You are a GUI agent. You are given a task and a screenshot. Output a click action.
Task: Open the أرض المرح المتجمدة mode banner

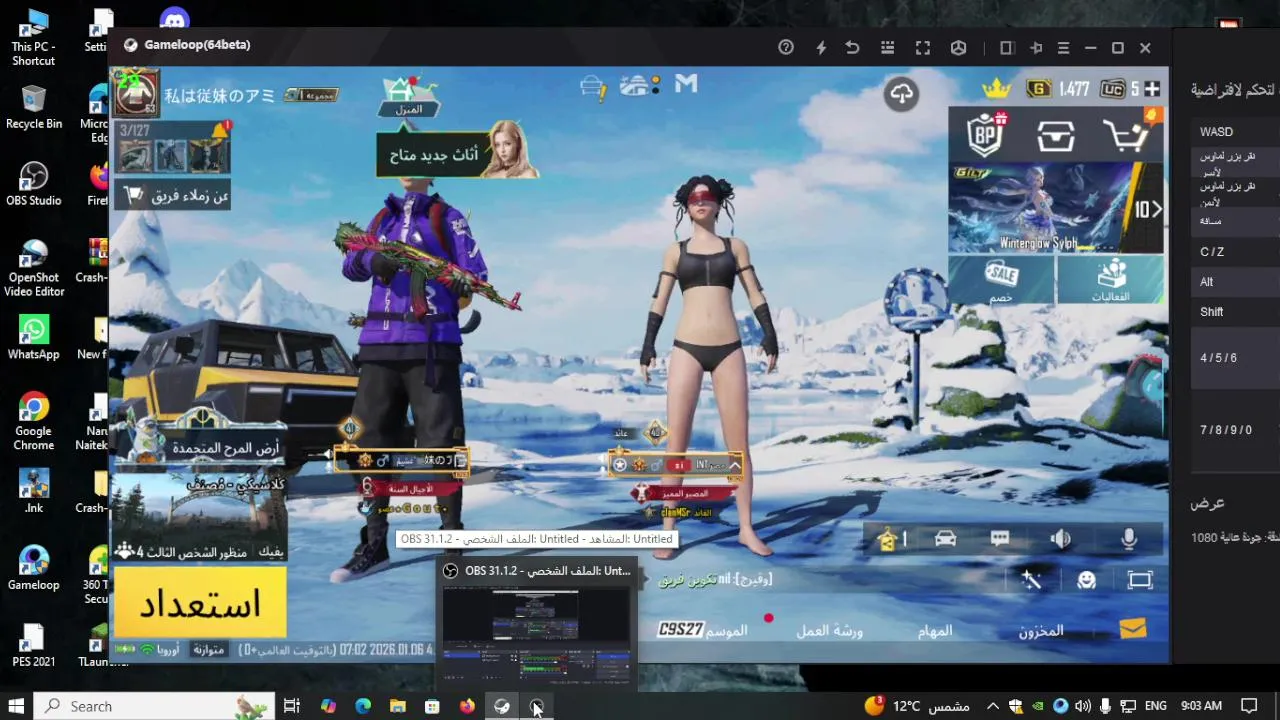(200, 442)
